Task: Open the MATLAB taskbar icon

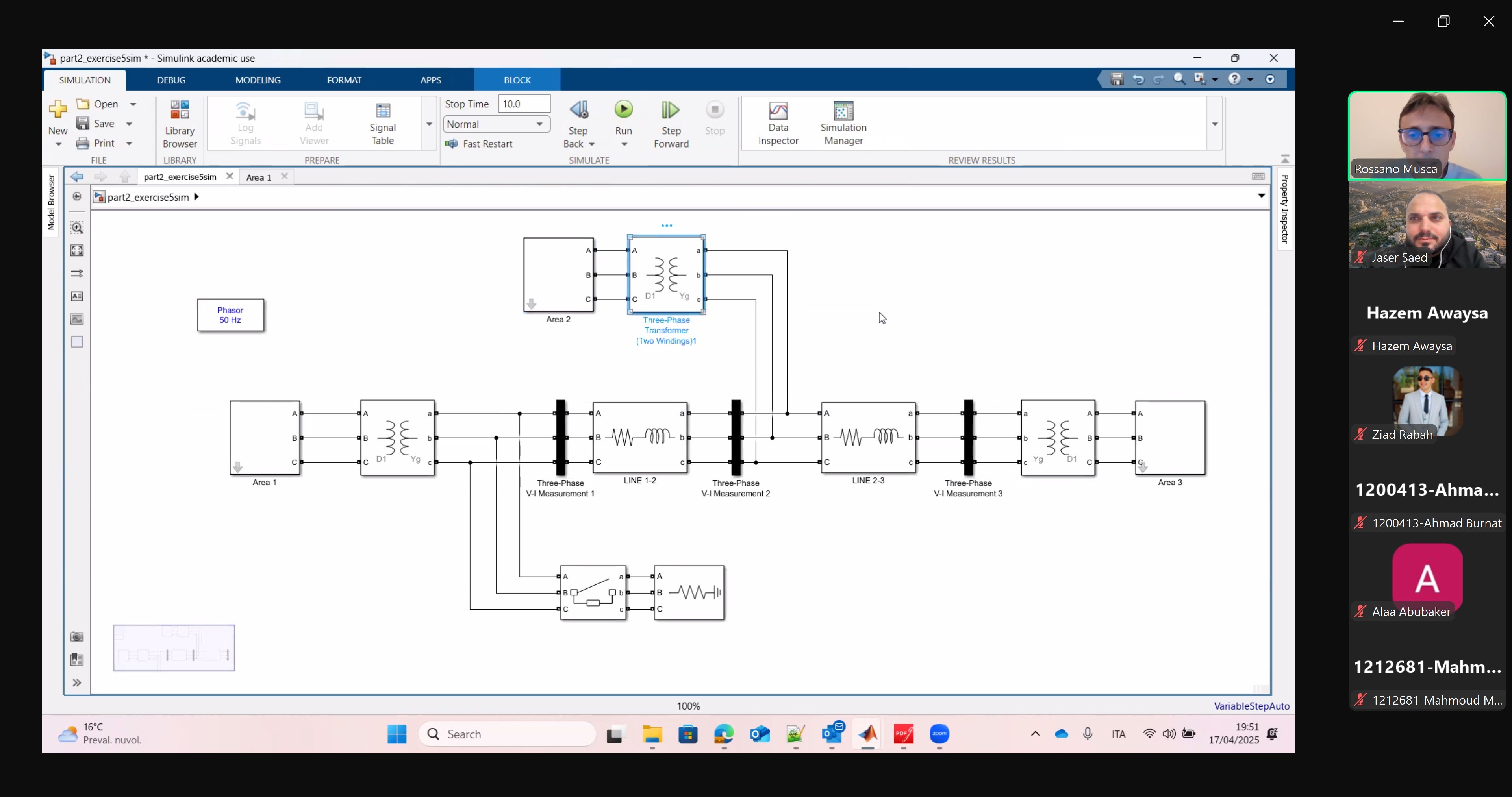Action: click(x=867, y=734)
